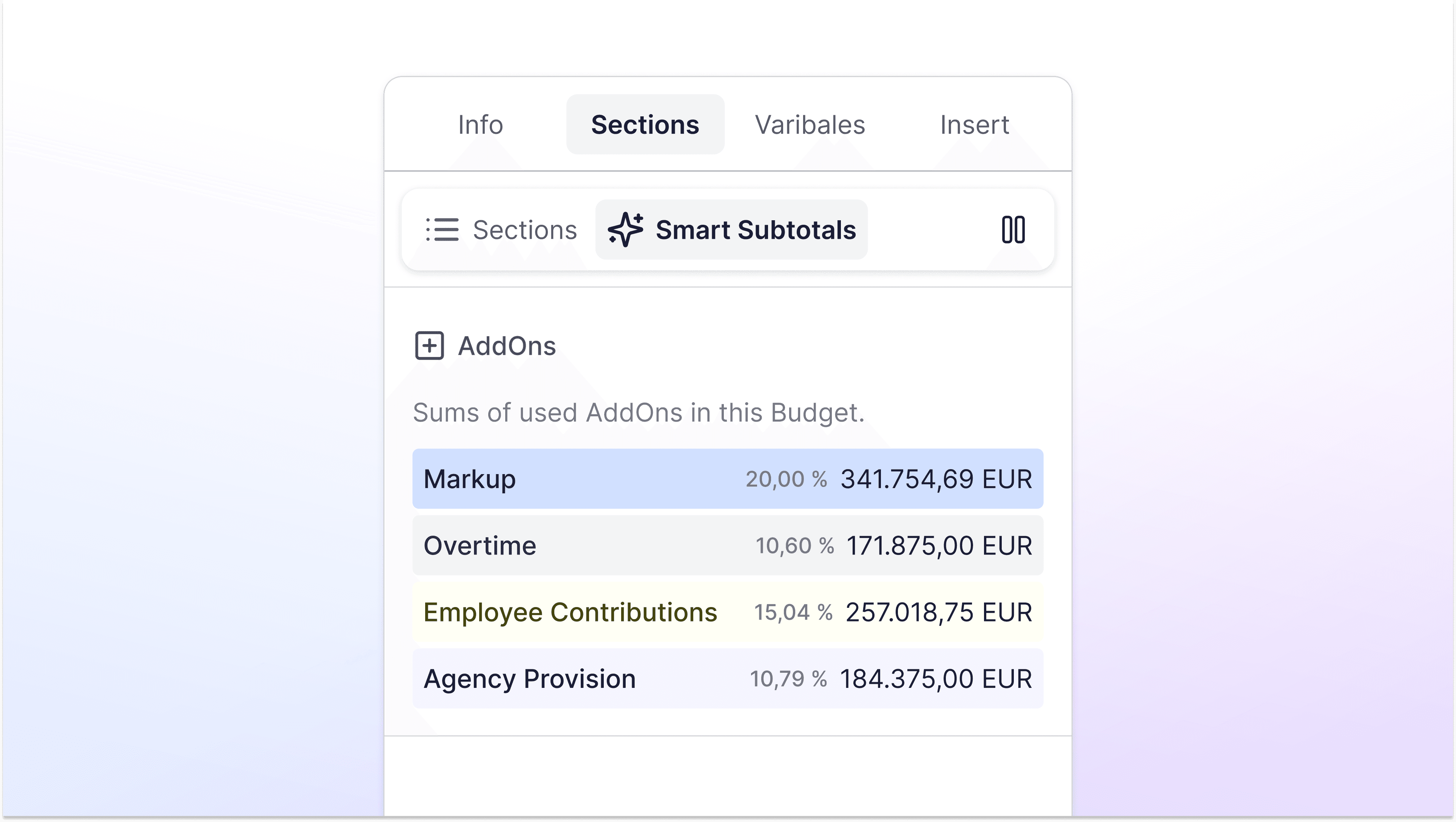1456x822 pixels.
Task: Click the sparkle Smart Subtotals icon
Action: (x=625, y=230)
